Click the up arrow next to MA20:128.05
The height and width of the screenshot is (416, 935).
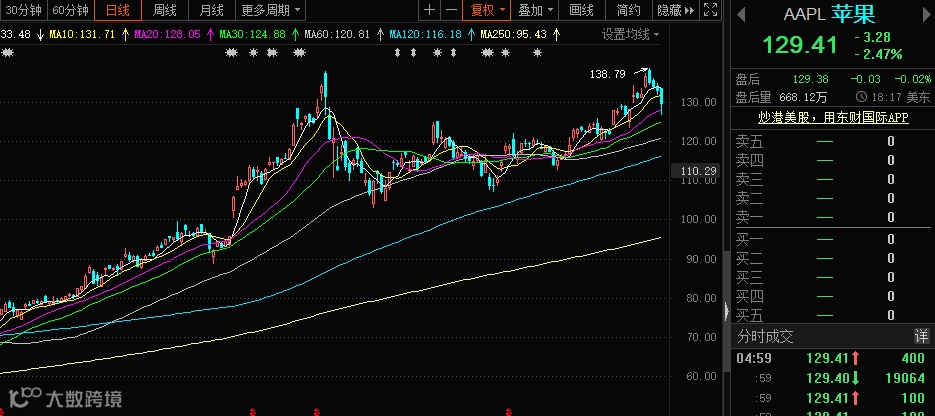point(210,35)
